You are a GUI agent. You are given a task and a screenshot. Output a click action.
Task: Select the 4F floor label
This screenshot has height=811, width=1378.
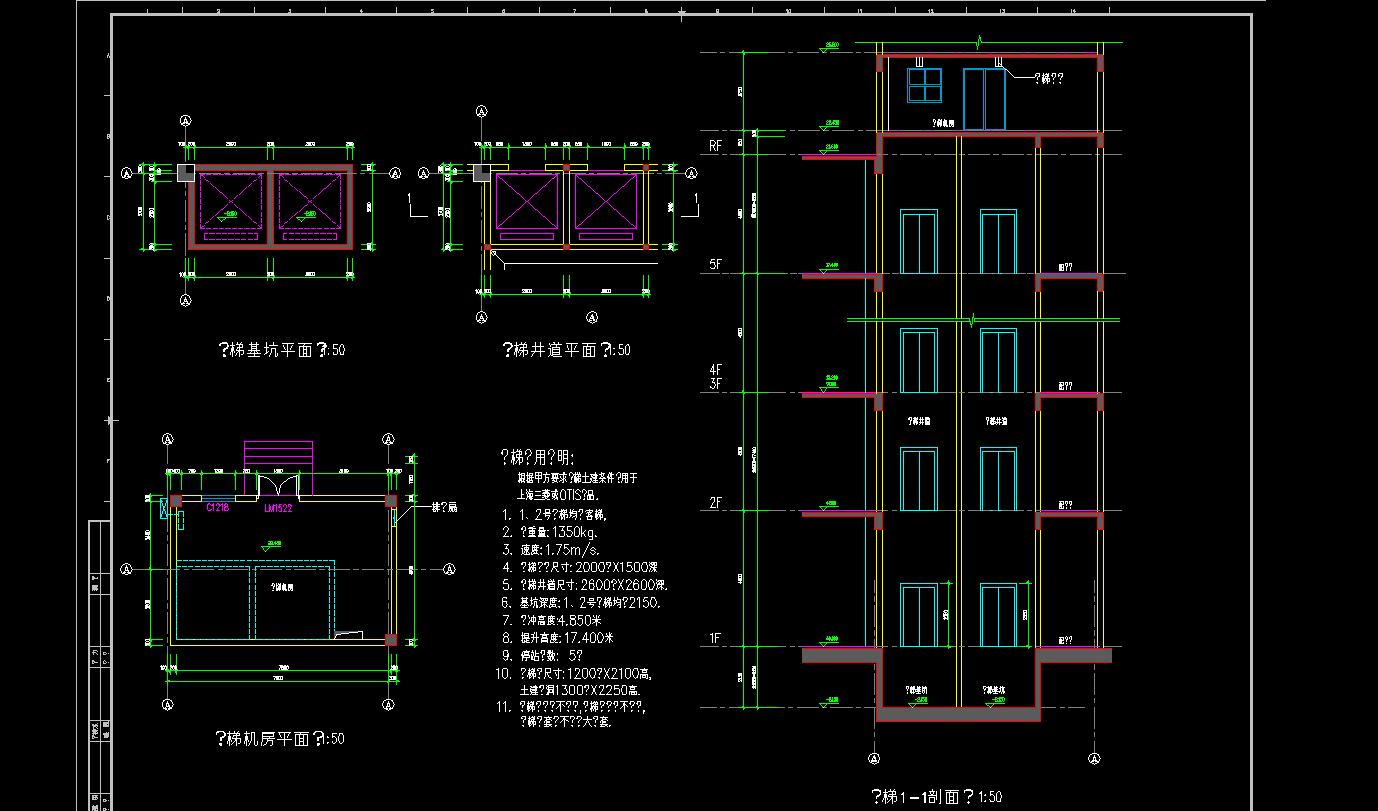[x=715, y=370]
